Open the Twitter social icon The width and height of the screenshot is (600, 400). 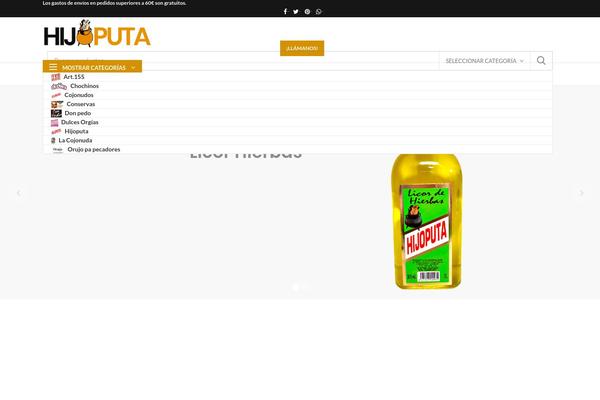[x=296, y=11]
